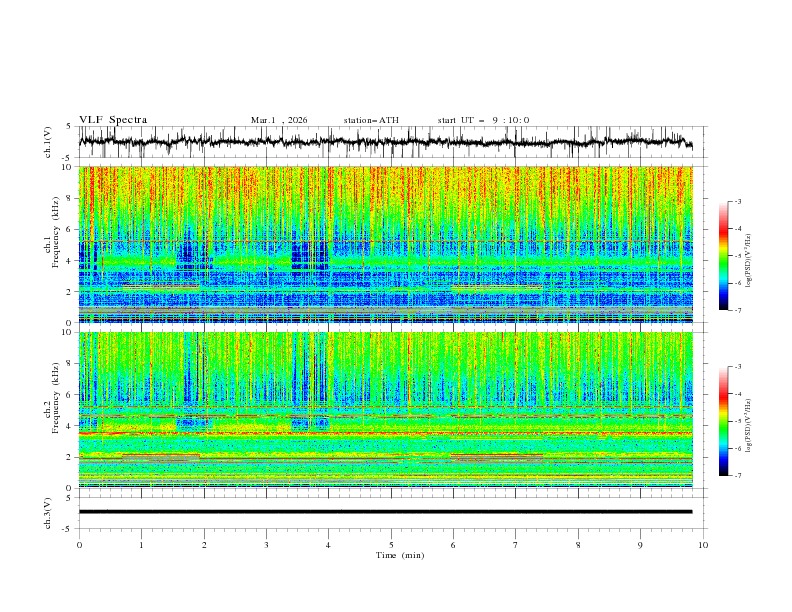Click the ch.2 color bar "log(PSD)(V²/Hz)" label
The height and width of the screenshot is (612, 792).
[x=748, y=426]
